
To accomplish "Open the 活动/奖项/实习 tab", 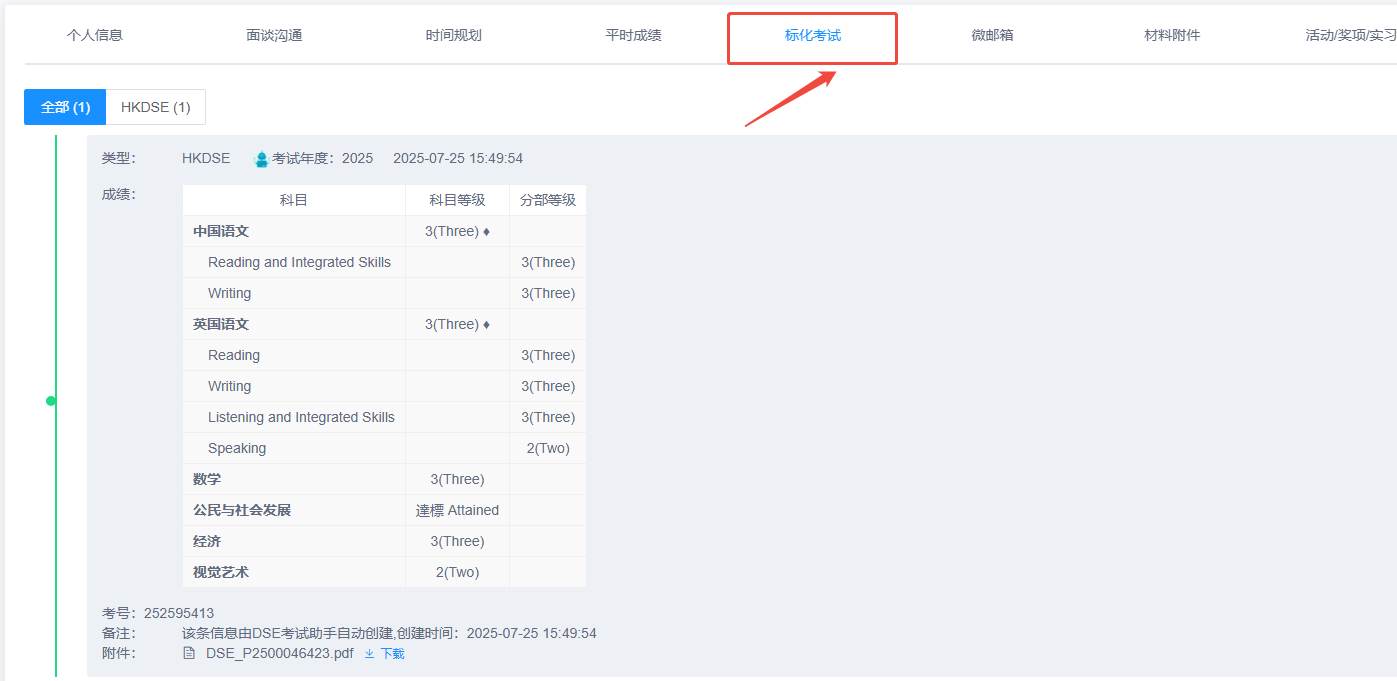I will 1350,36.
